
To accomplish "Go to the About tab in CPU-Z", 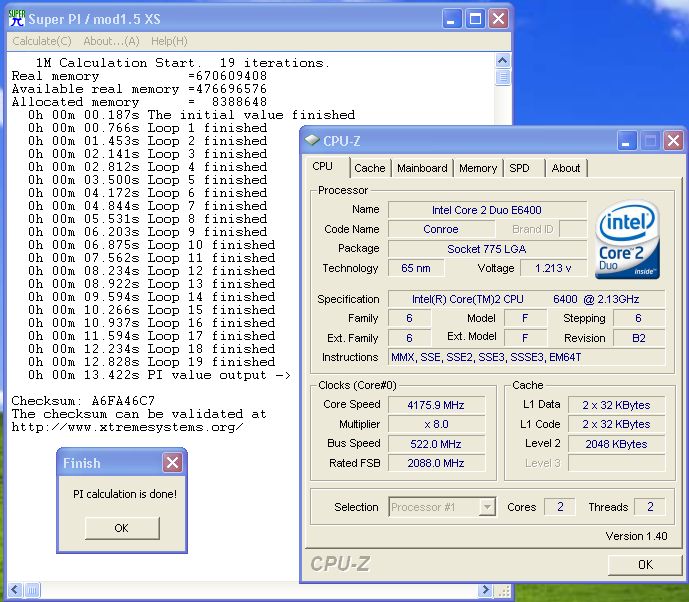I will tap(565, 168).
